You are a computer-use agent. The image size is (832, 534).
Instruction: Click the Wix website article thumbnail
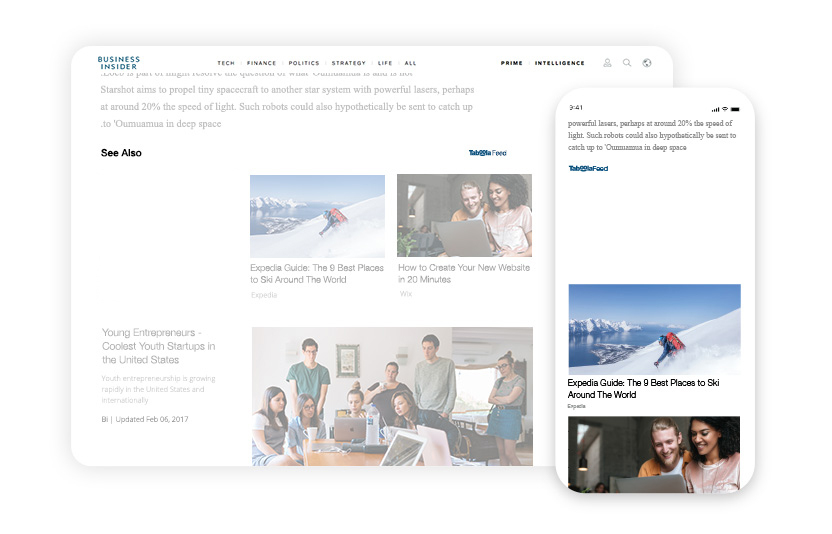tap(464, 216)
